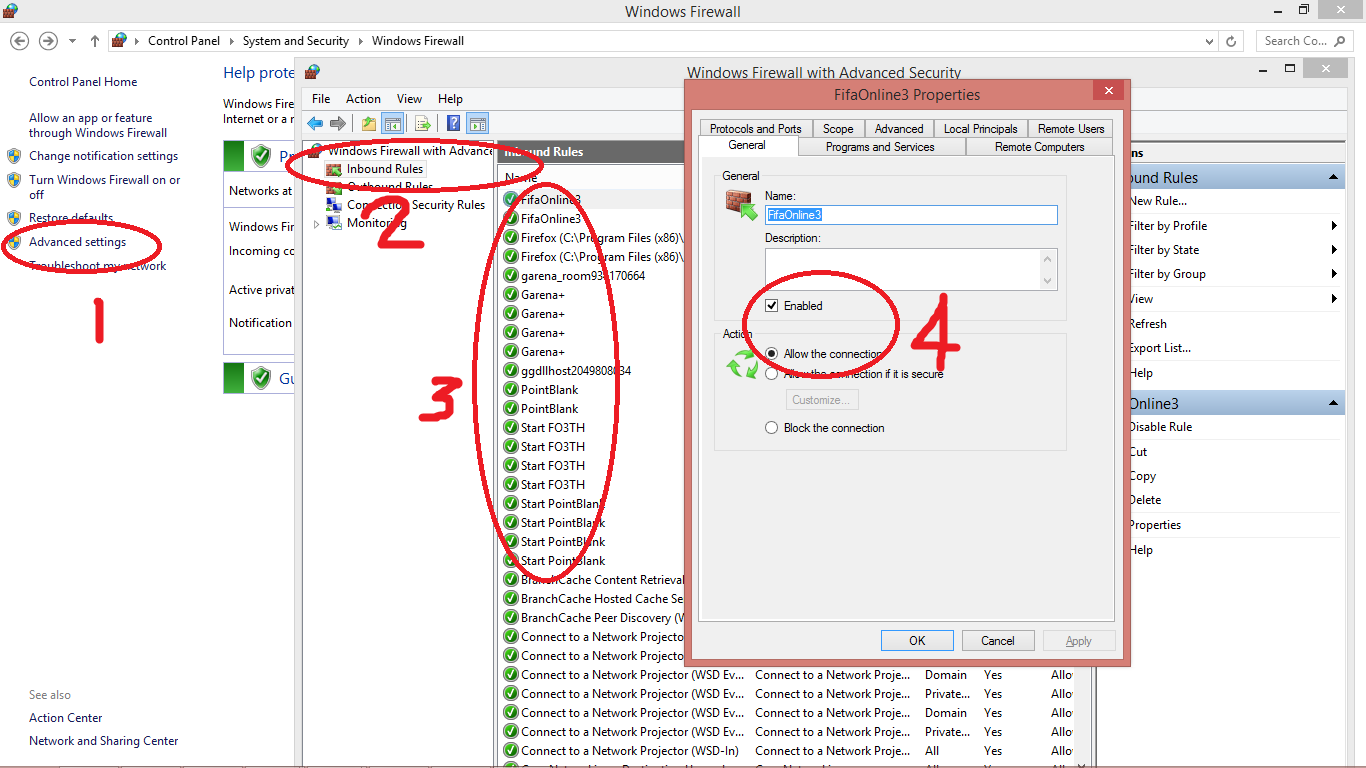Select Connection Security Rules tree node
Screen dimensions: 1366x768
(x=415, y=205)
